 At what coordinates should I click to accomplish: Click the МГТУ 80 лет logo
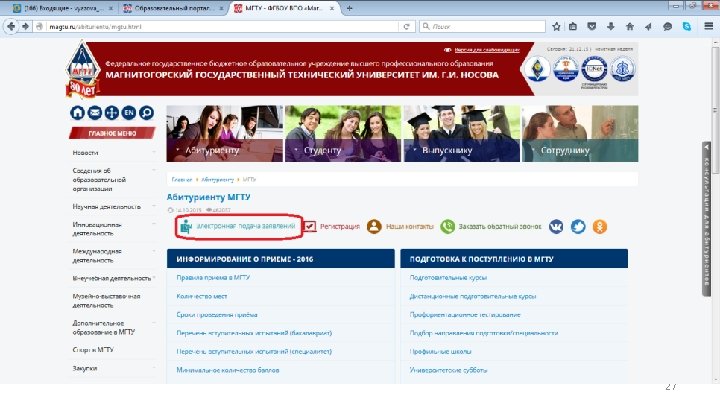coord(83,70)
